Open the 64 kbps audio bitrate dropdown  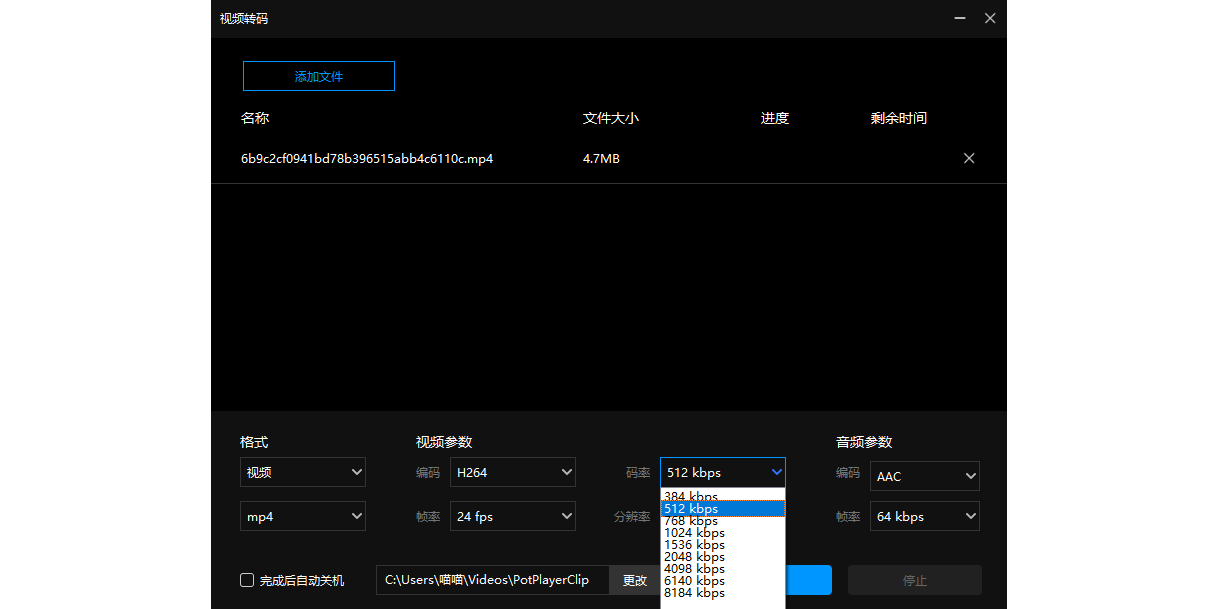point(924,516)
